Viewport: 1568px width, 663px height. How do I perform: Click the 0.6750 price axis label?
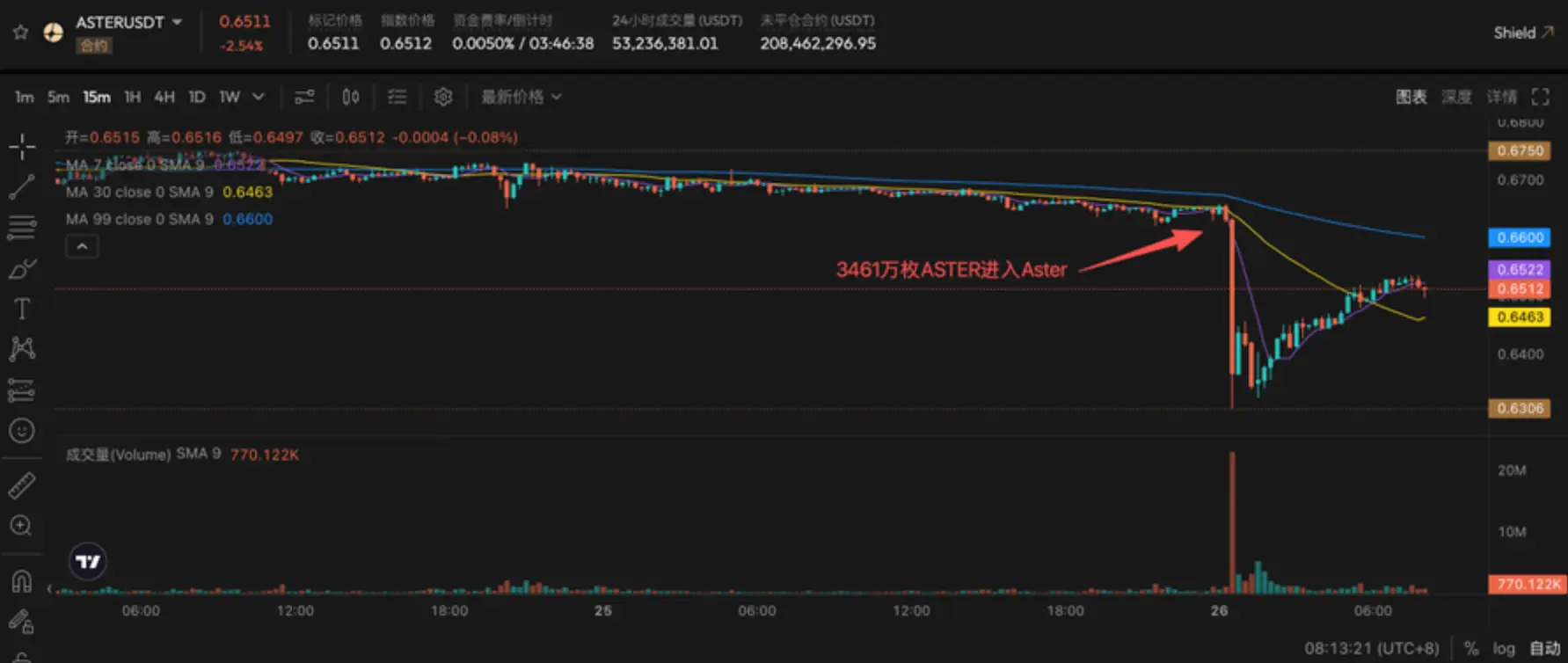tap(1520, 150)
